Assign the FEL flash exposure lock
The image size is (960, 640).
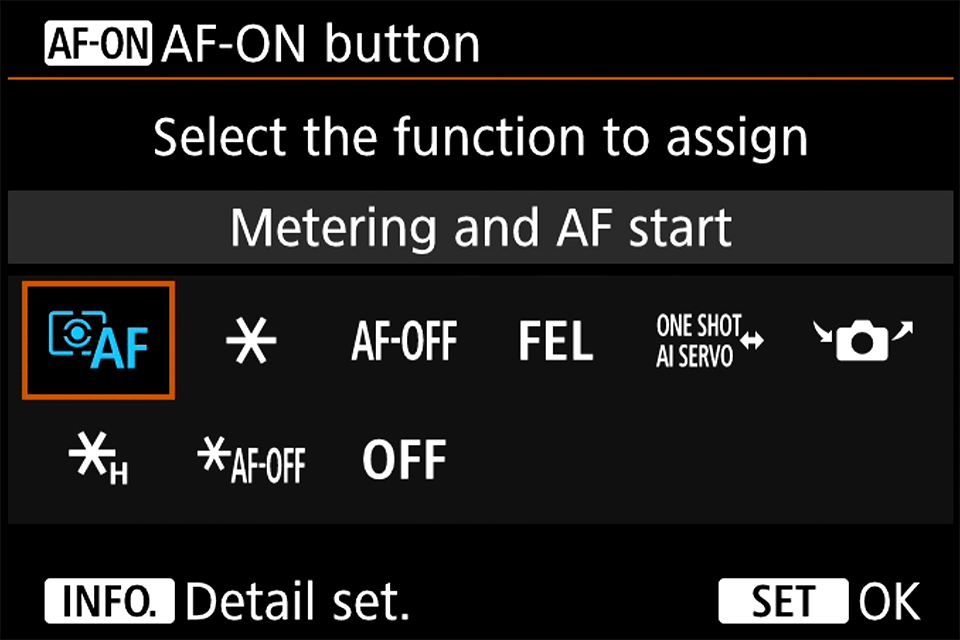pyautogui.click(x=556, y=341)
